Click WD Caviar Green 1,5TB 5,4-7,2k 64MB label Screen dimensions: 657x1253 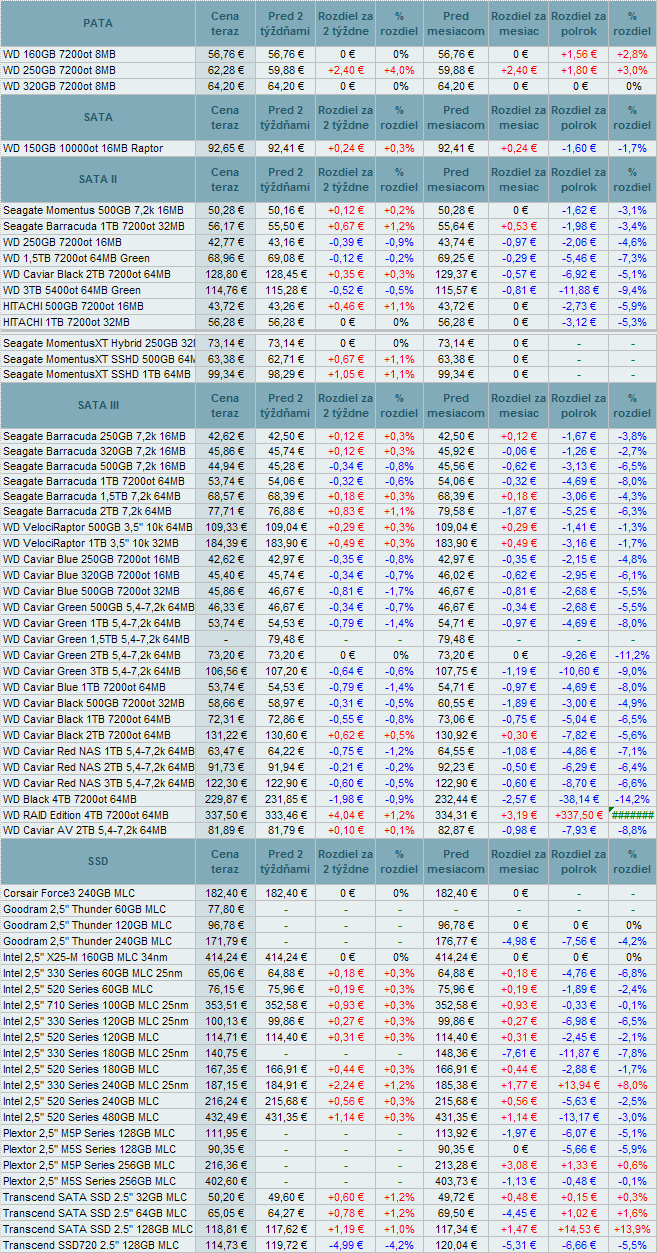point(96,638)
